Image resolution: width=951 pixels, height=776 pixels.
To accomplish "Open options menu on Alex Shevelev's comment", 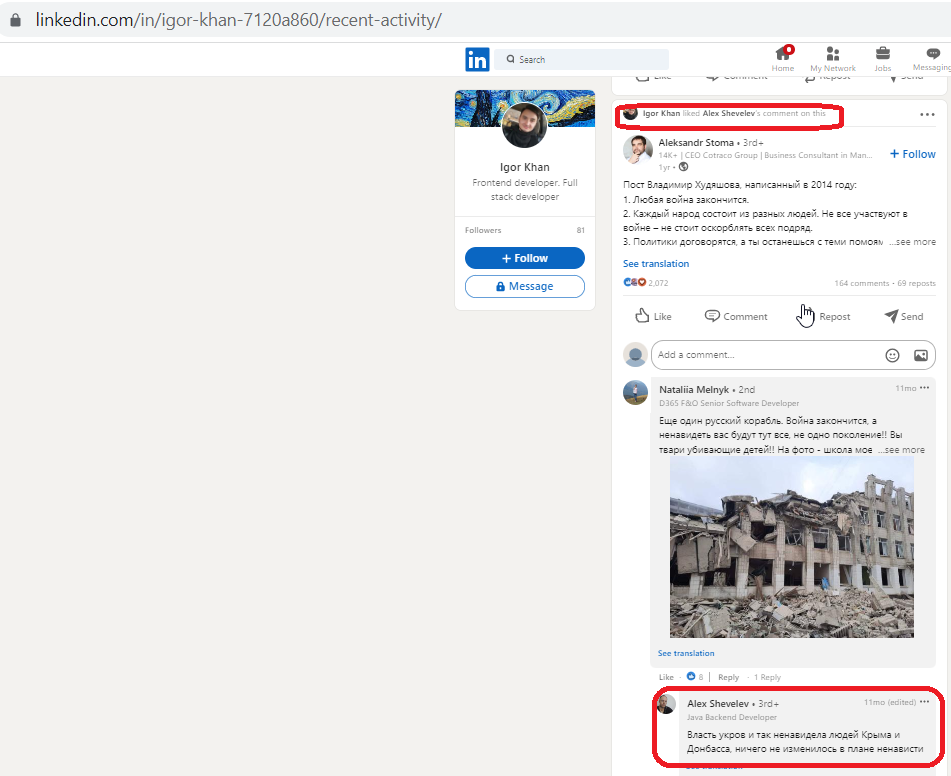I will tap(924, 702).
